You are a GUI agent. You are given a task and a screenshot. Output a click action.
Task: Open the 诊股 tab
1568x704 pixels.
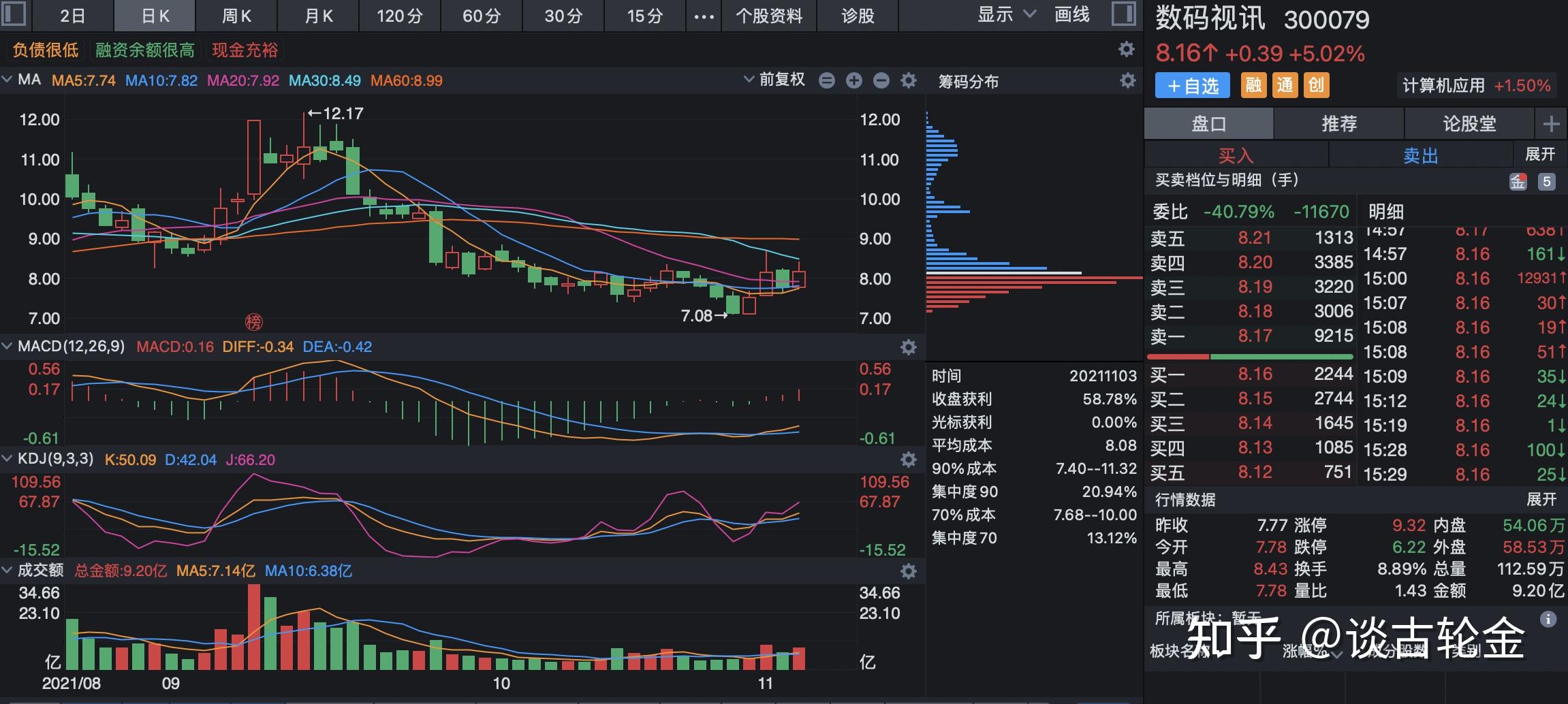tap(858, 16)
